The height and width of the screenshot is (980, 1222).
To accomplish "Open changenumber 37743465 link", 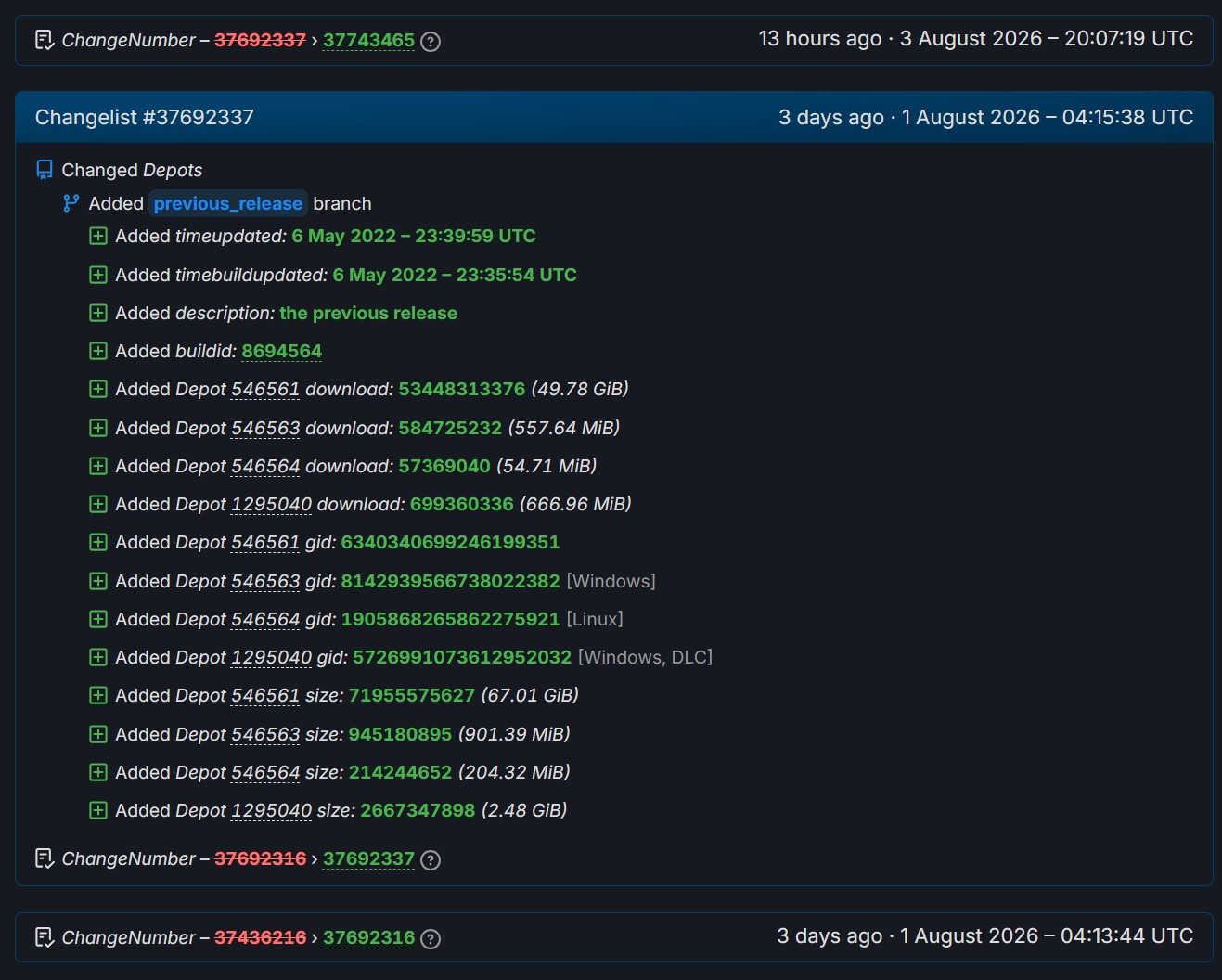I will 368,41.
